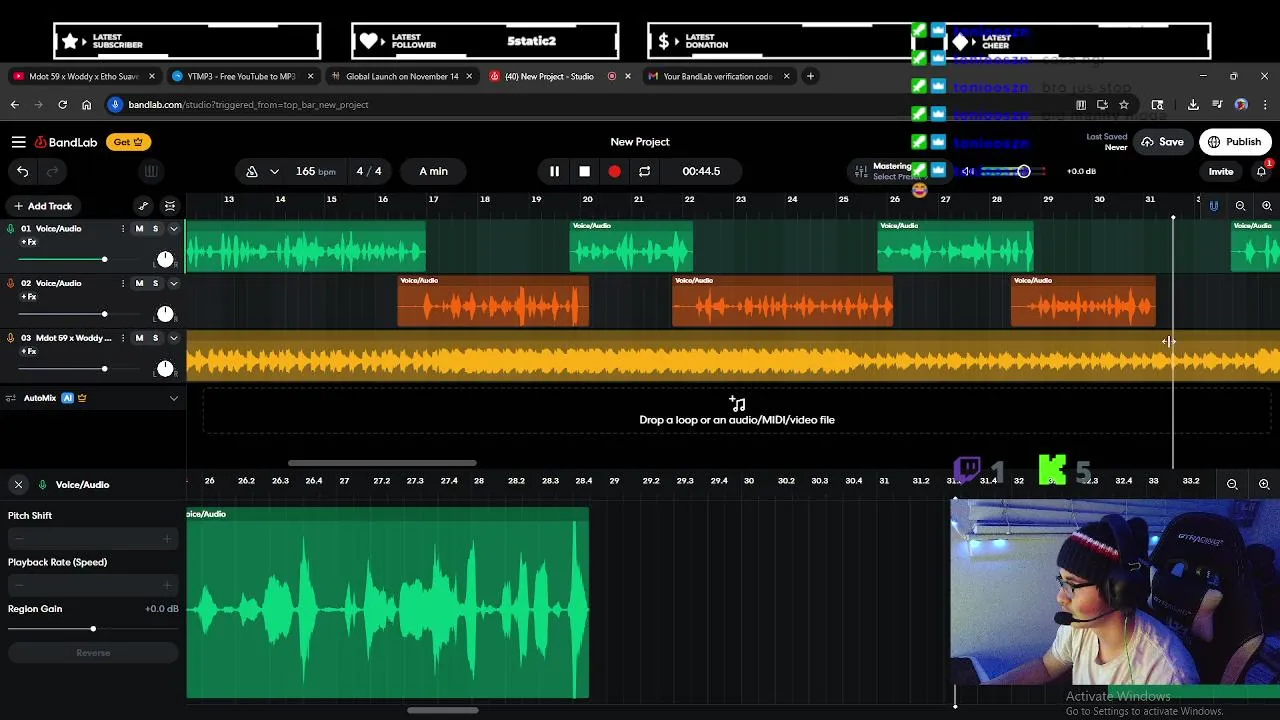The height and width of the screenshot is (720, 1280).
Task: Click the 00:44.5 time display
Action: coord(701,171)
